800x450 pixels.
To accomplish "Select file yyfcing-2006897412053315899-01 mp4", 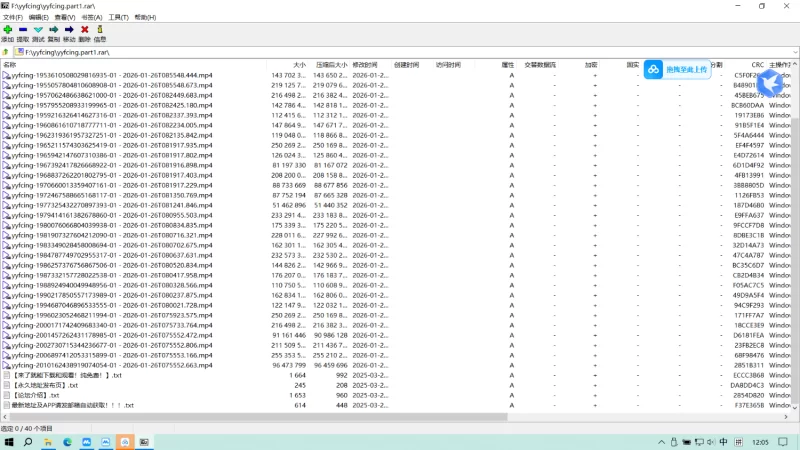I will coord(112,356).
